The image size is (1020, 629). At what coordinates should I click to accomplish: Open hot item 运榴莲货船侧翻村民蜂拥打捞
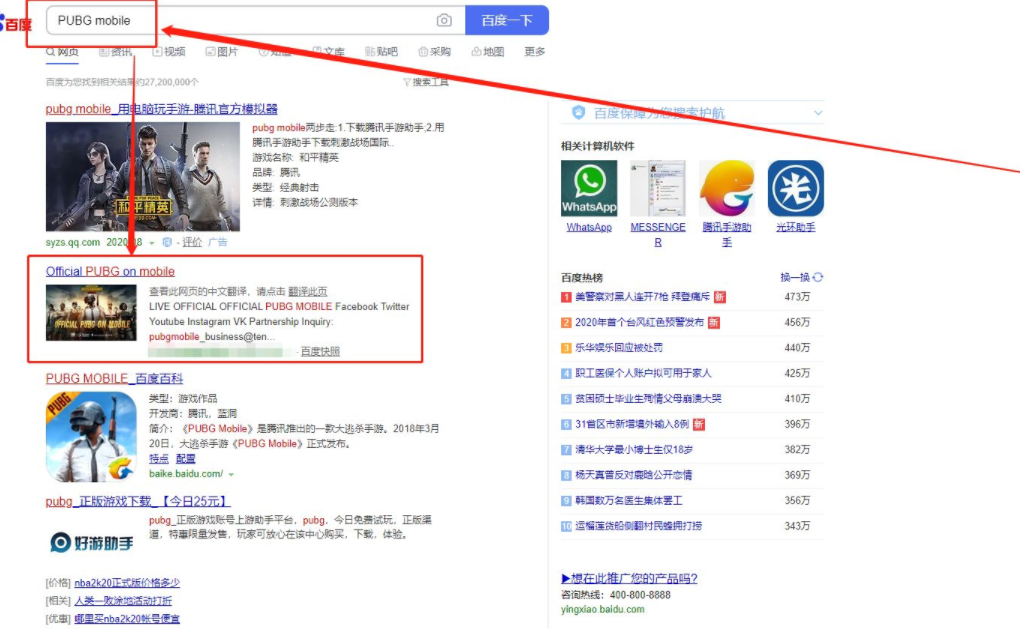click(x=639, y=526)
